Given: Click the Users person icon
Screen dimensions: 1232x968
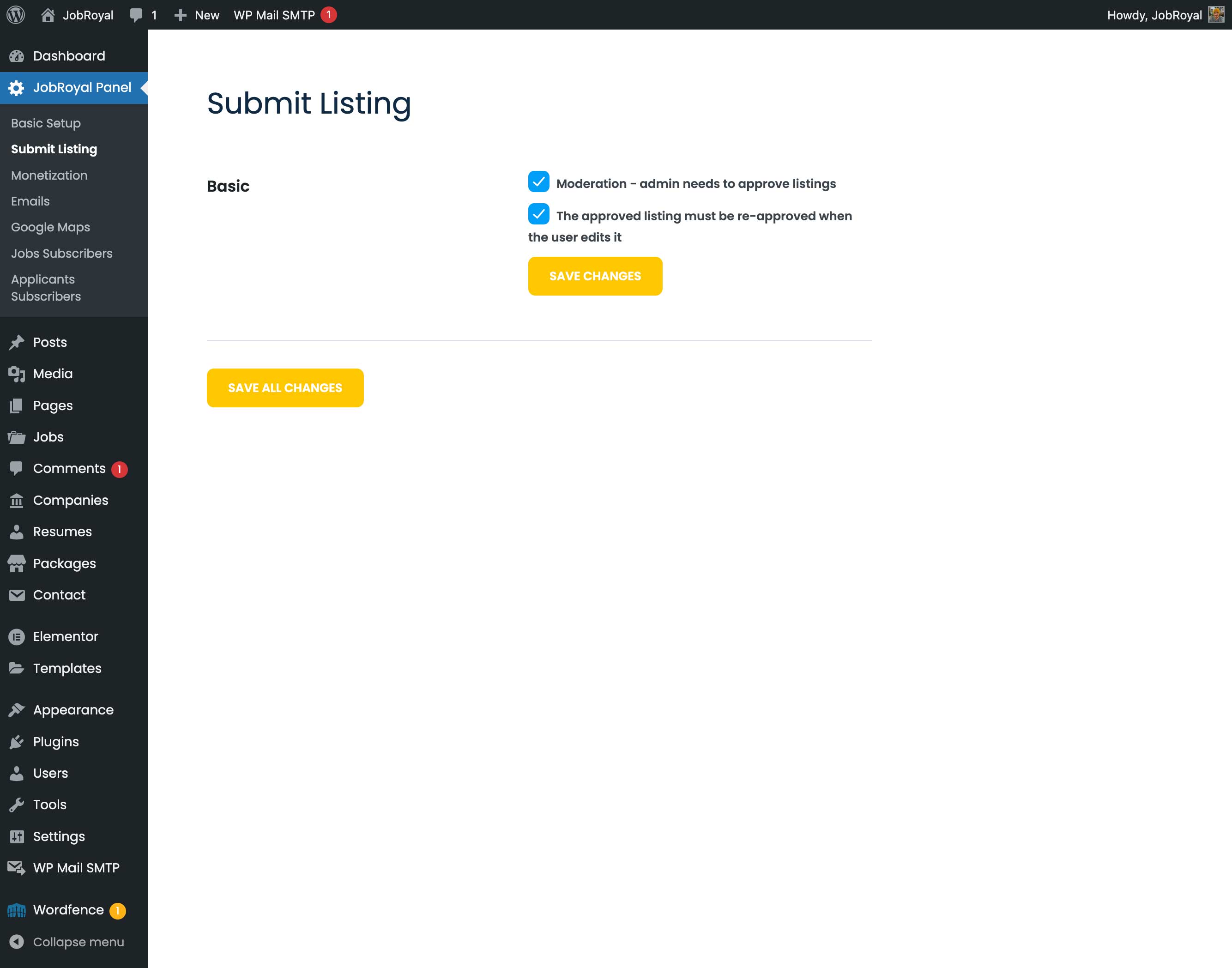Looking at the screenshot, I should point(17,773).
